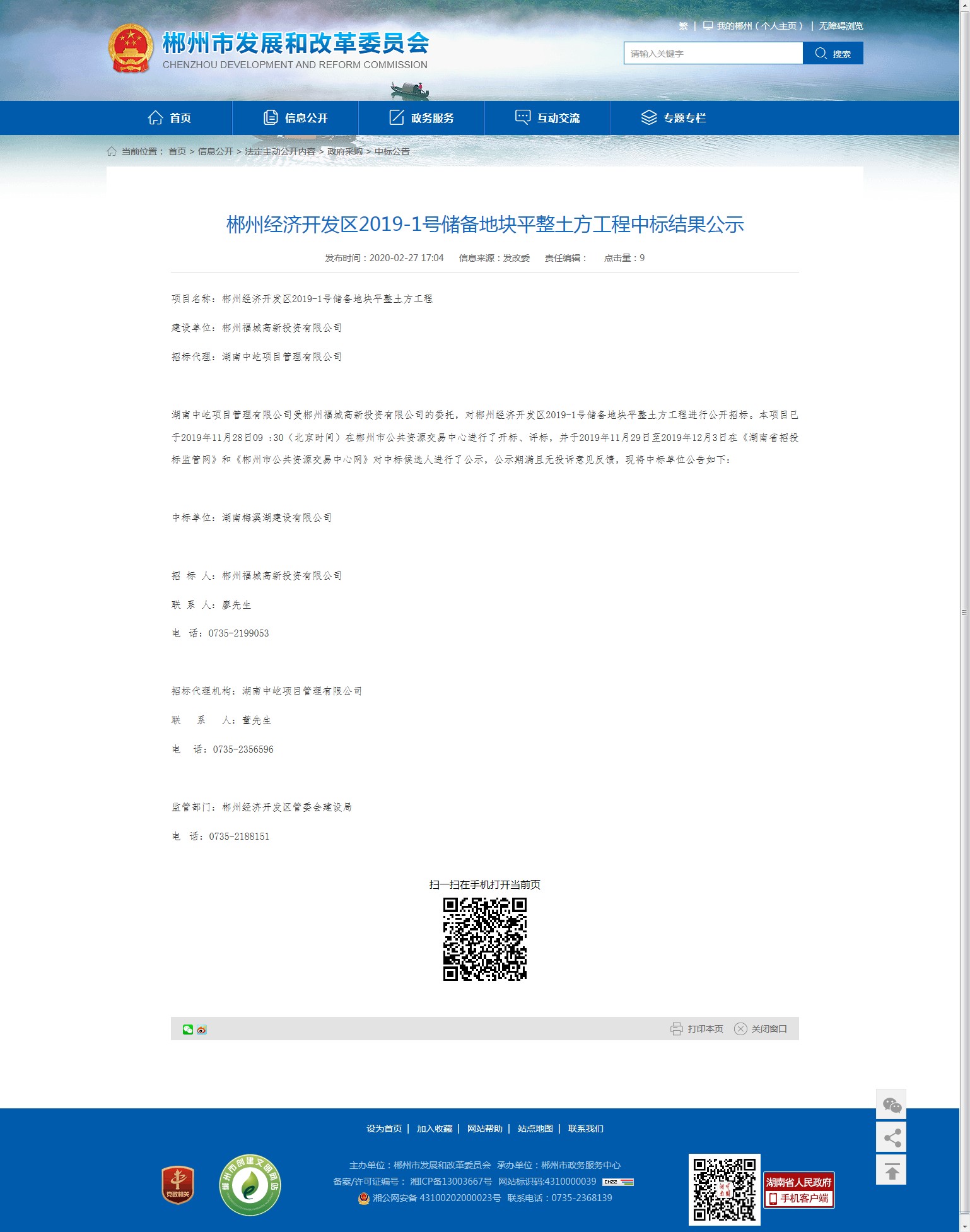The image size is (970, 1232).
Task: Click the breadcrumb house icon
Action: pyautogui.click(x=112, y=151)
